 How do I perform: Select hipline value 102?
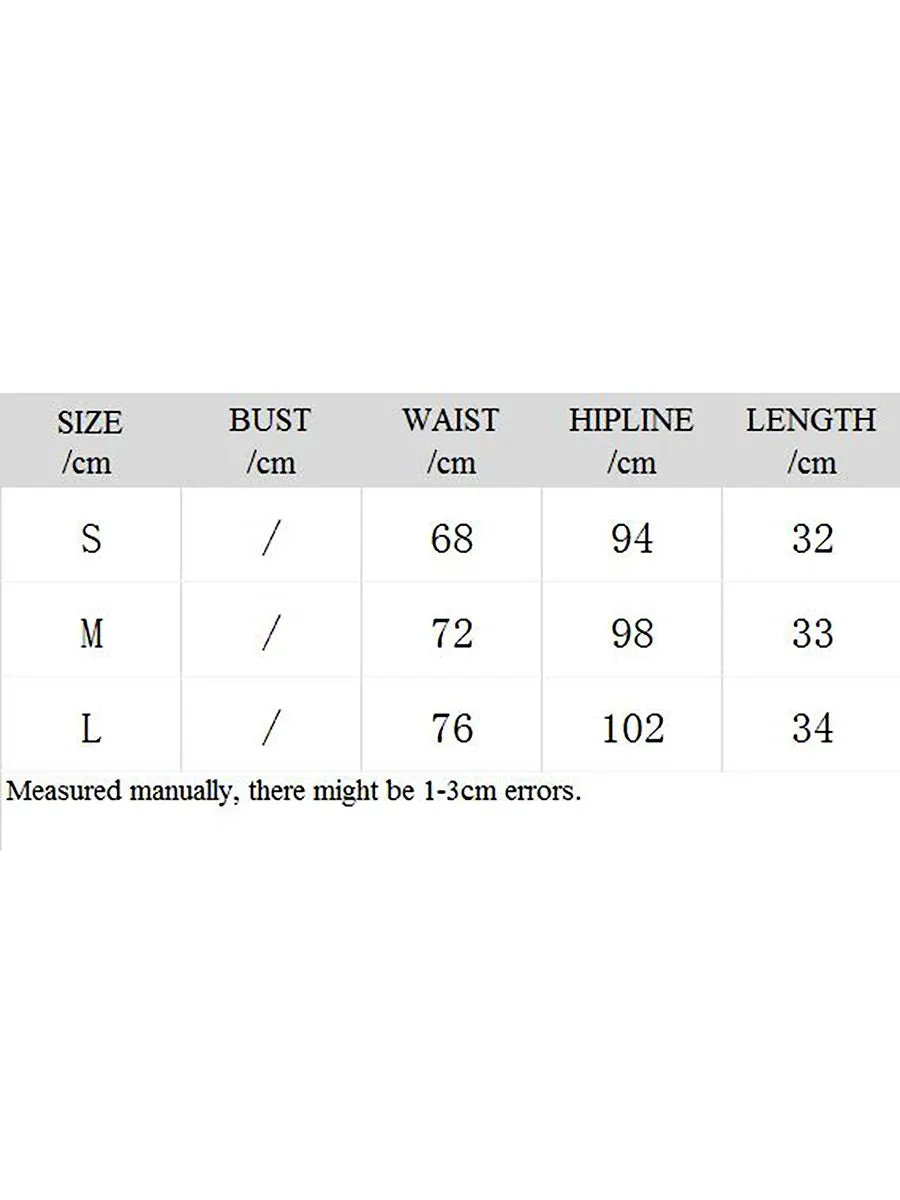pyautogui.click(x=632, y=729)
